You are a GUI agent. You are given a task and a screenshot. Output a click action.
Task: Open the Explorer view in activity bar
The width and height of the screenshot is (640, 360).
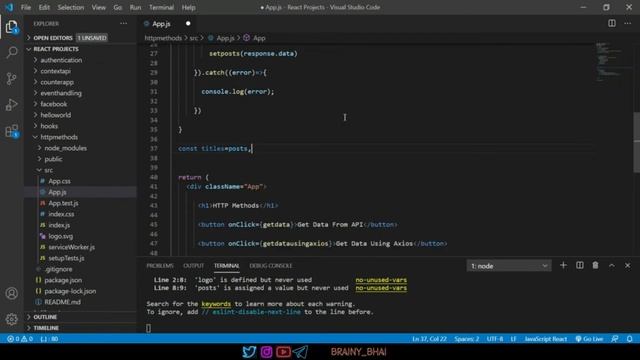[11, 27]
